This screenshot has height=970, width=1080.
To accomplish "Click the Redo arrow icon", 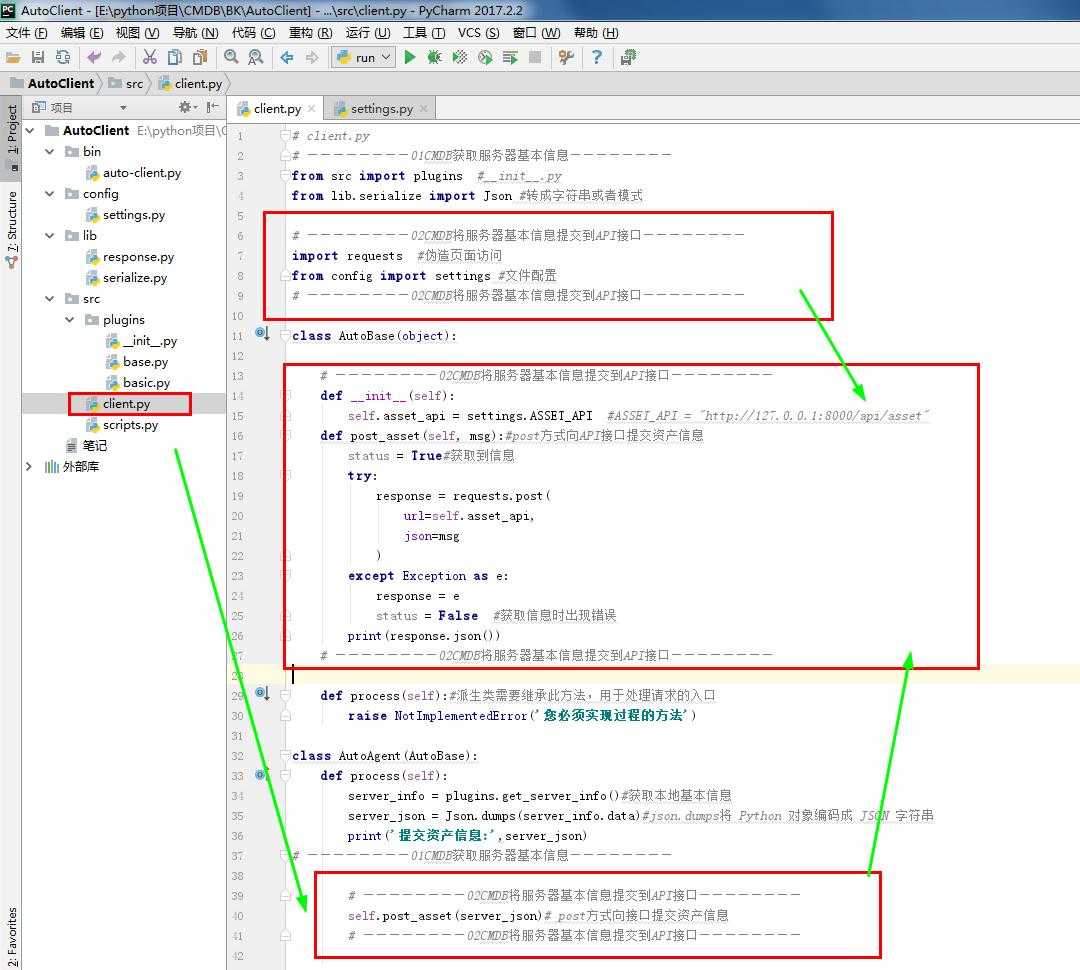I will 119,58.
